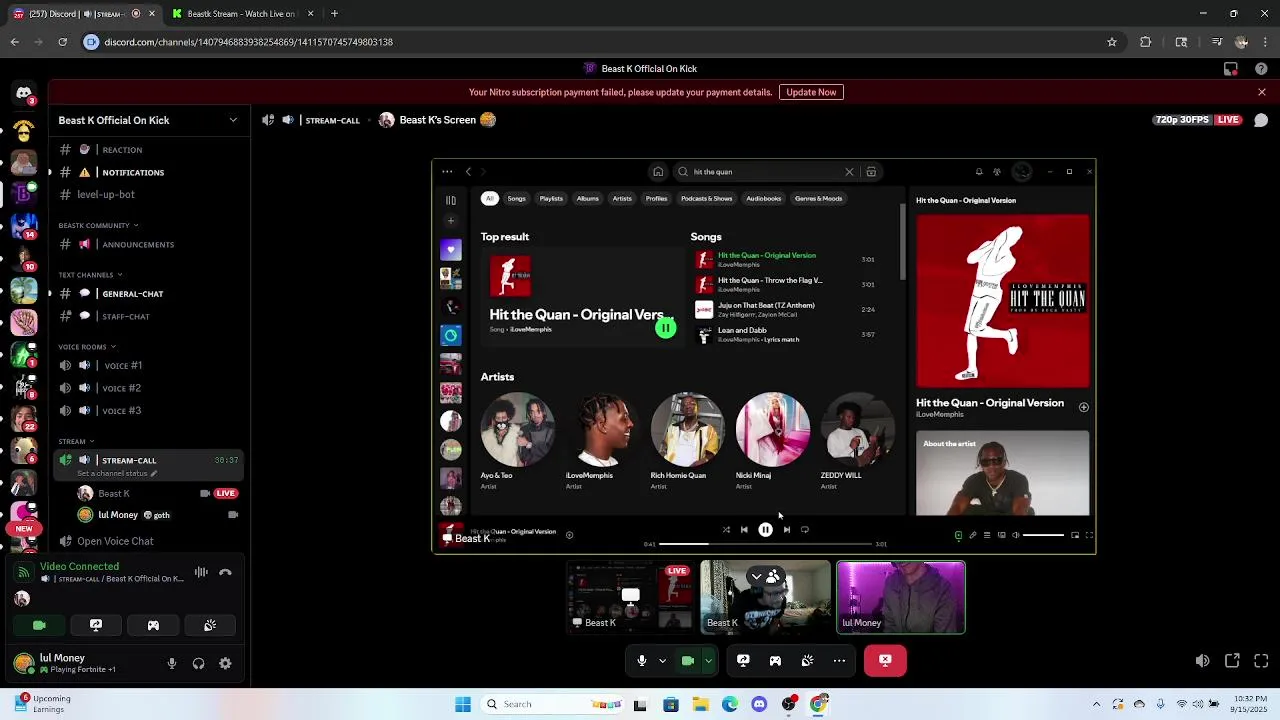Mute microphone in the call control bar
This screenshot has height=720, width=1280.
point(642,660)
